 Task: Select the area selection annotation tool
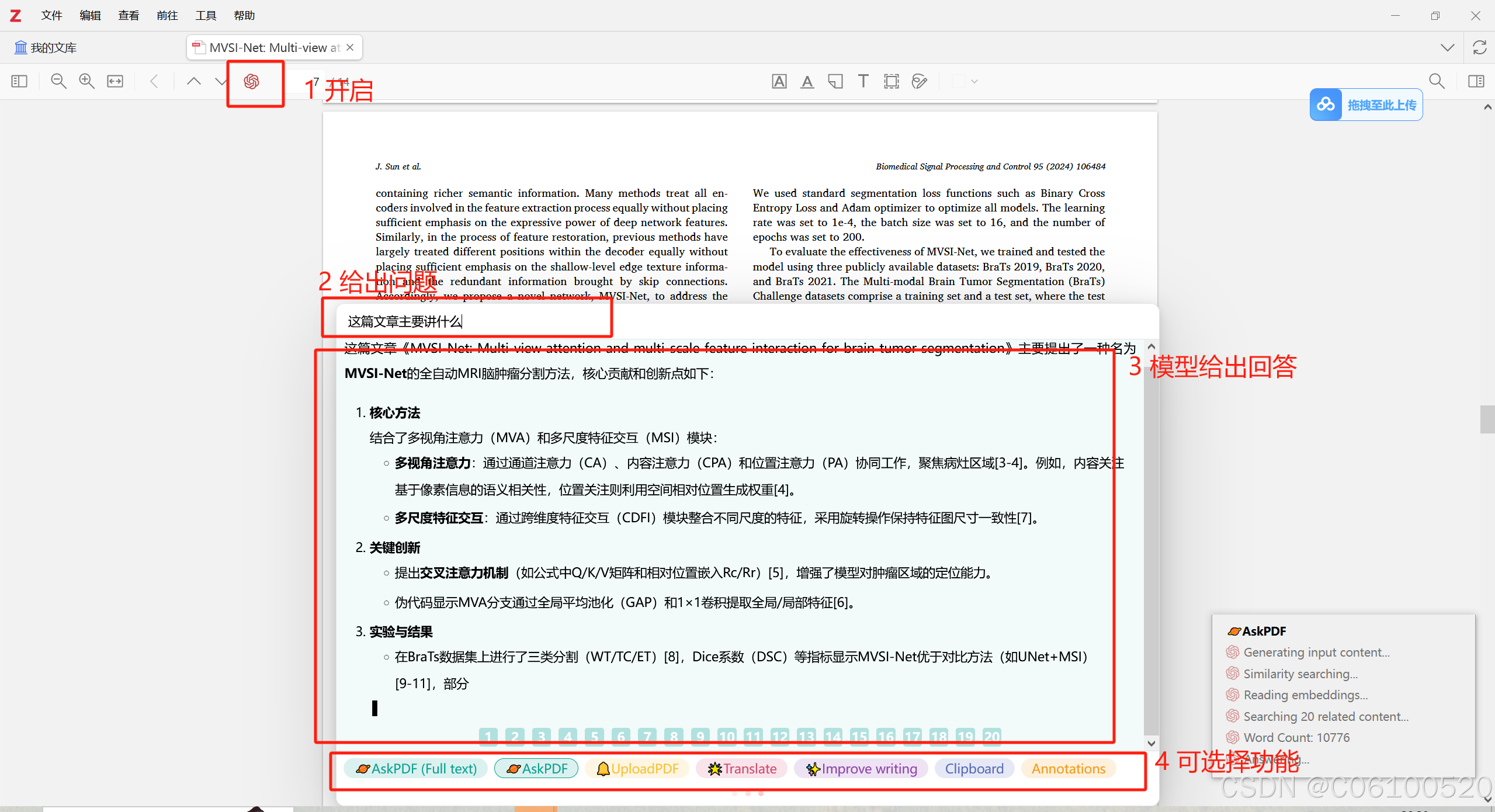[891, 81]
